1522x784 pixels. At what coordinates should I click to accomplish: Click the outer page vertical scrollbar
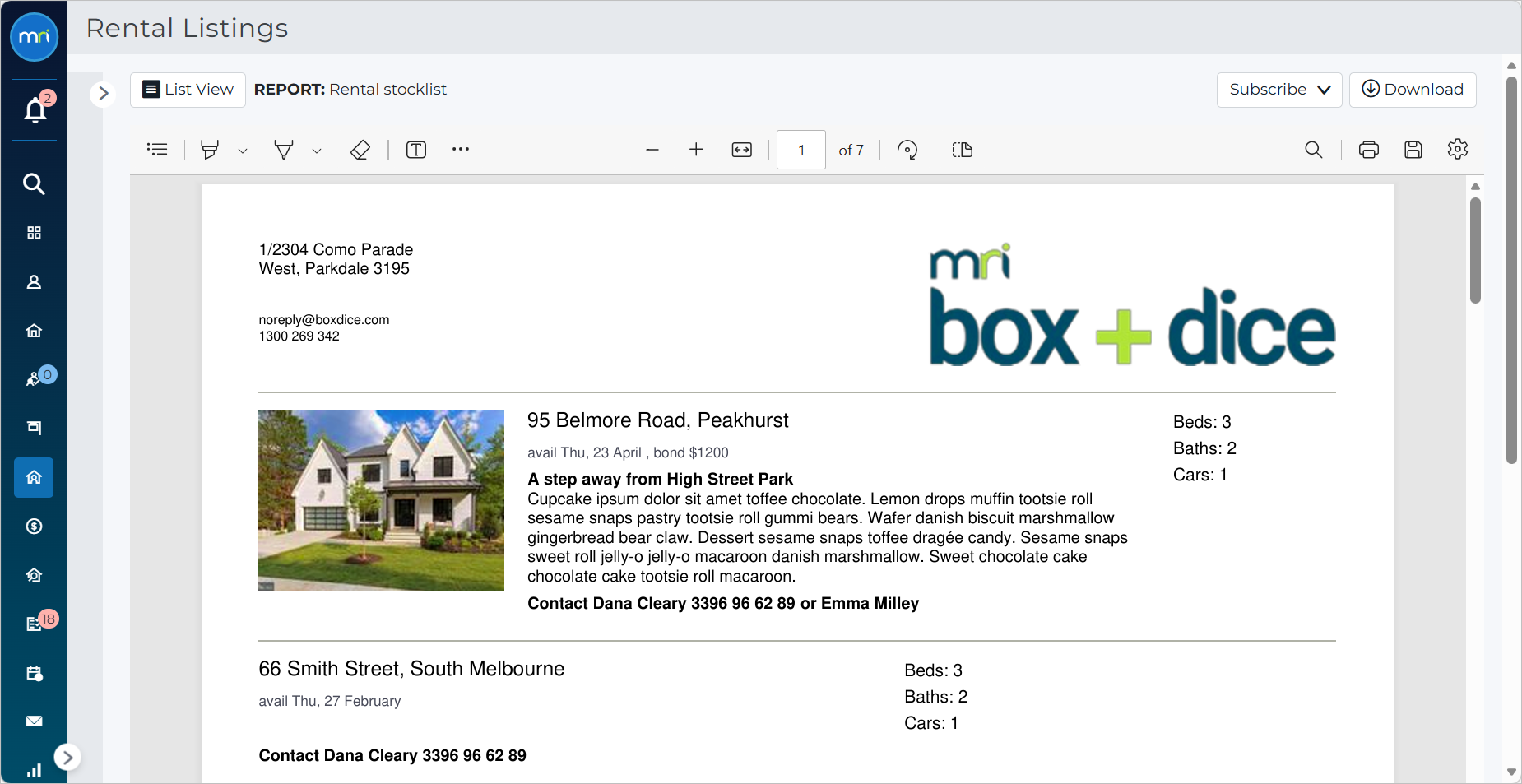click(x=1511, y=270)
